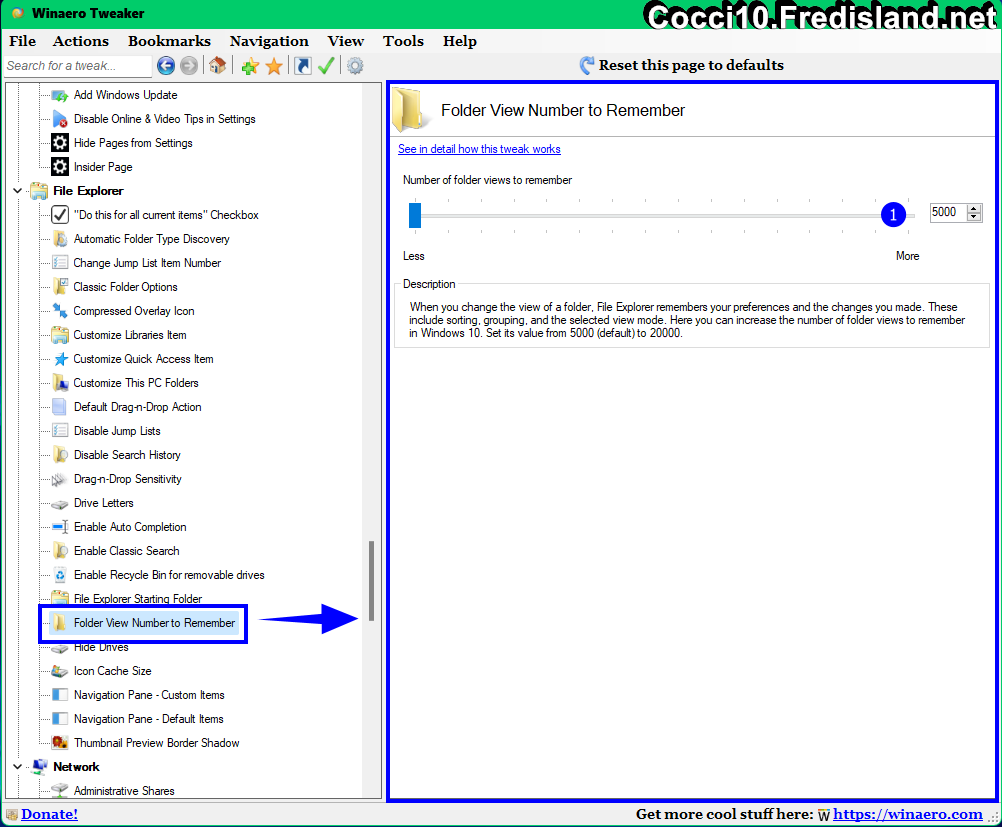
Task: Click Hide Pages from Settings gear icon
Action: pos(60,143)
